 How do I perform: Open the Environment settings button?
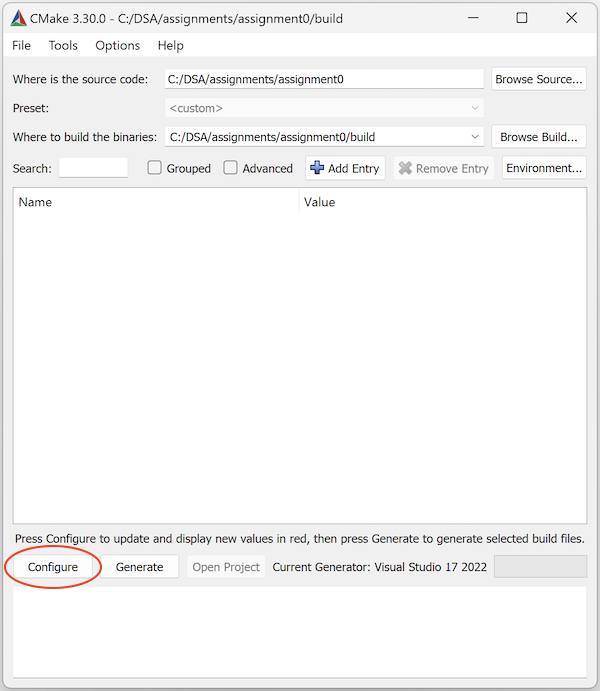544,168
